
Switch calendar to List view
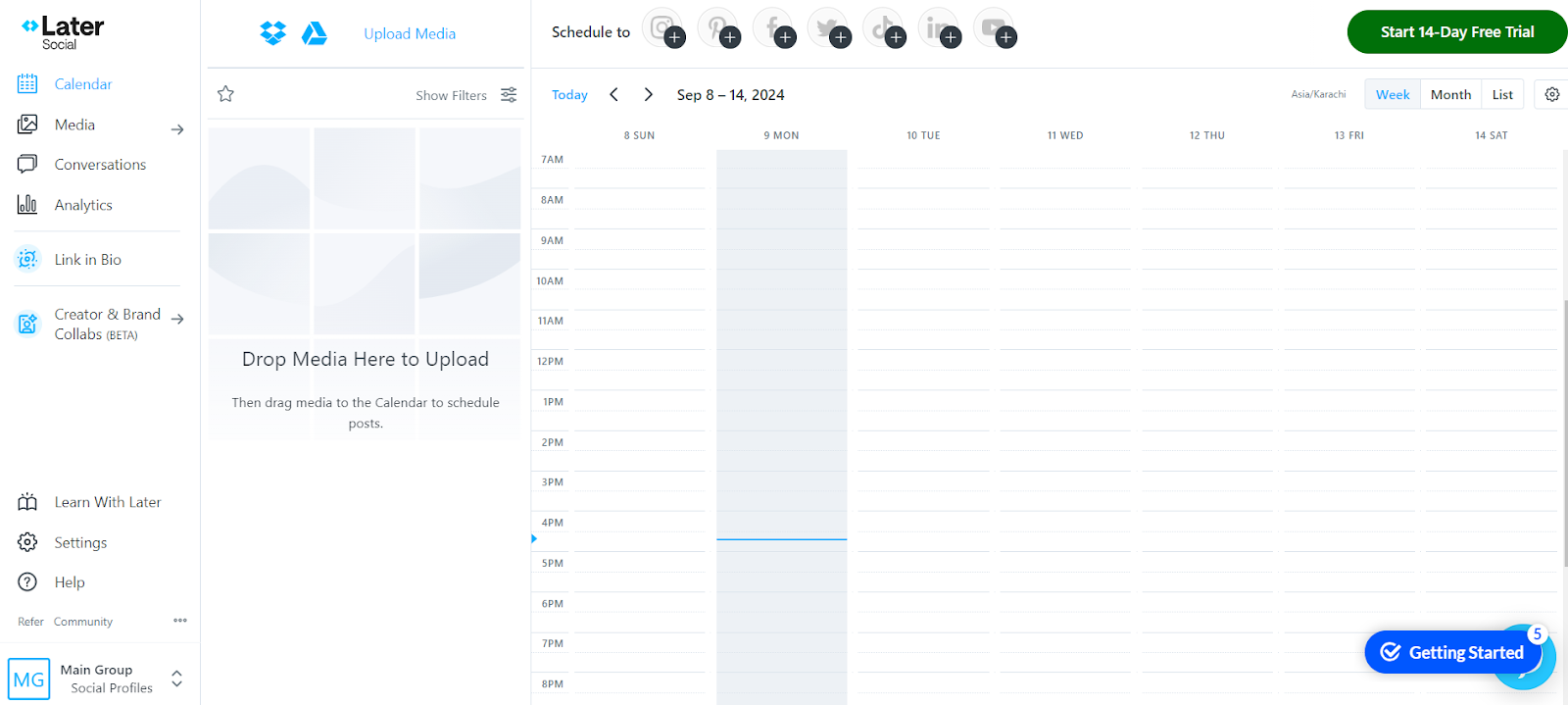click(x=1501, y=94)
